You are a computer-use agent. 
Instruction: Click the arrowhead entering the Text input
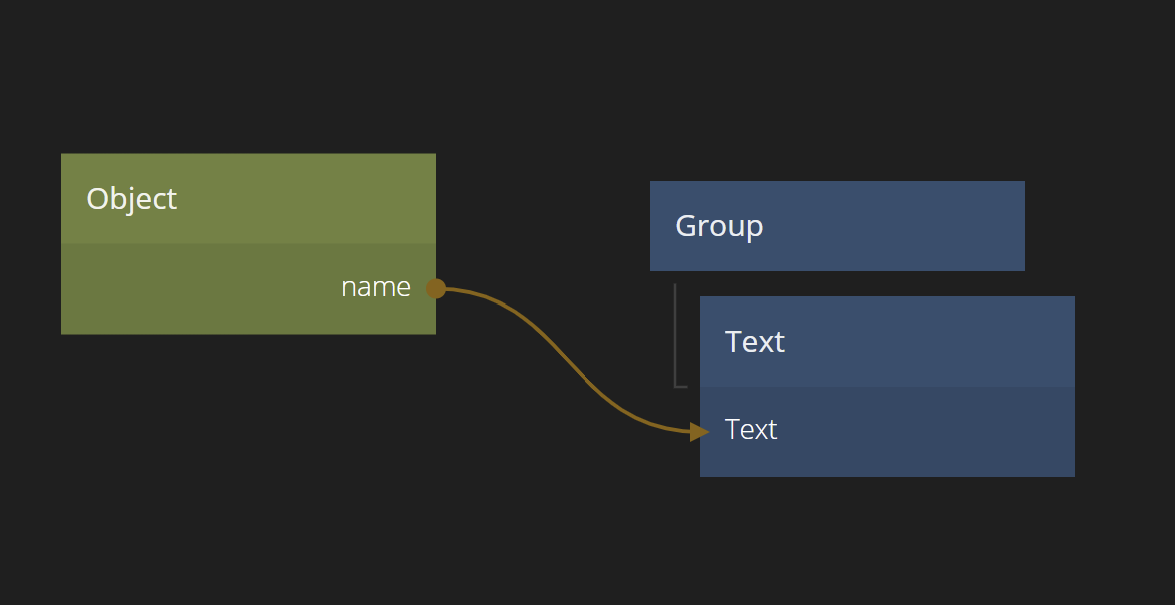[x=698, y=431]
